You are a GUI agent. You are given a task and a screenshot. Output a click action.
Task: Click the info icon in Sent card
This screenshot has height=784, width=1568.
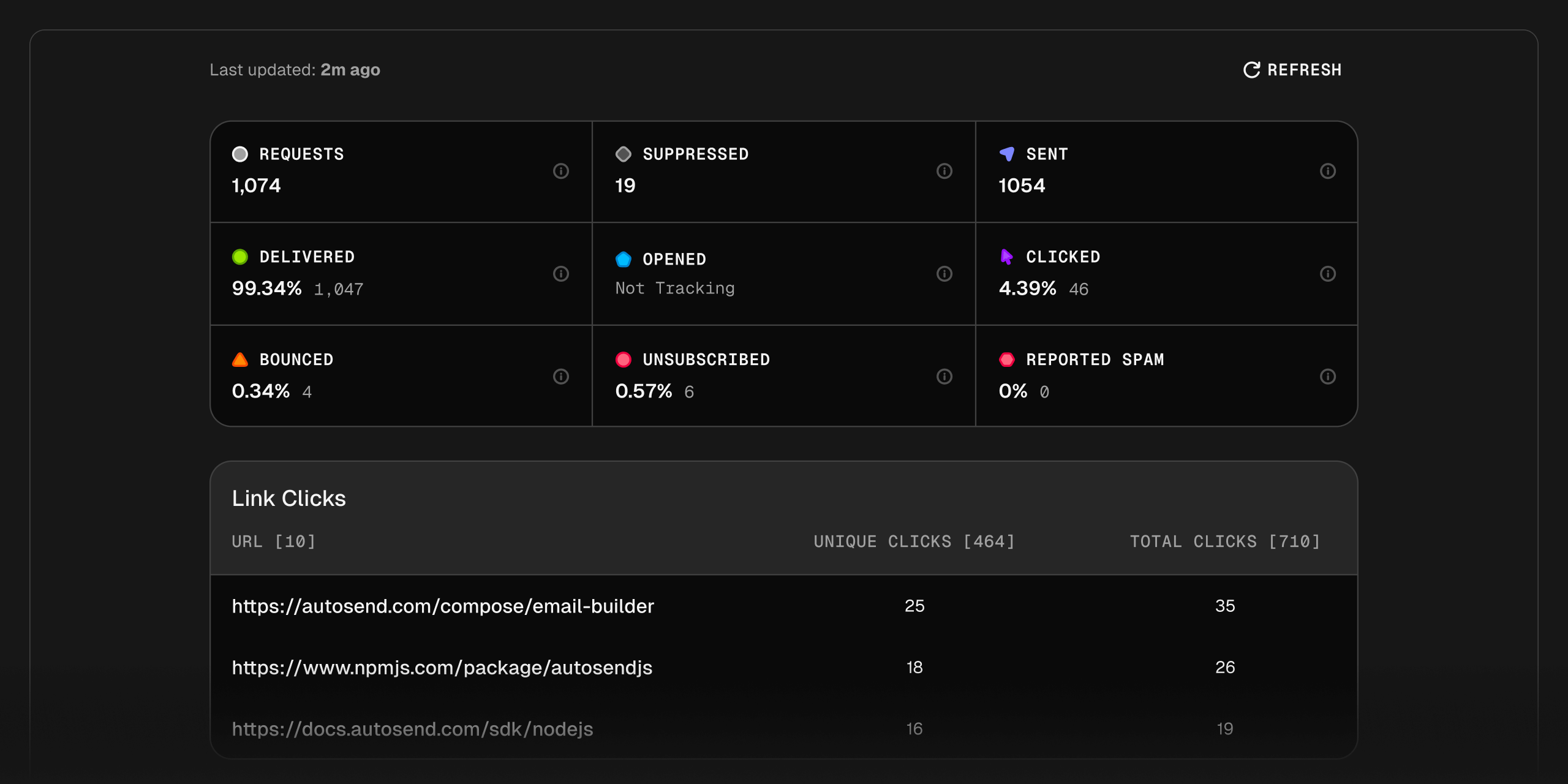[1328, 171]
